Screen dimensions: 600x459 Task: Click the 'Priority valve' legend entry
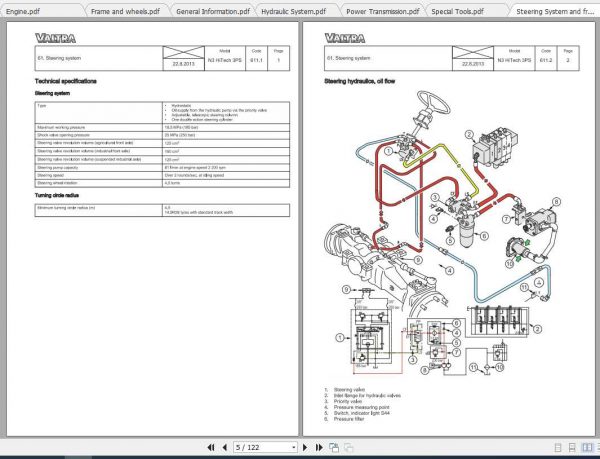(x=347, y=402)
